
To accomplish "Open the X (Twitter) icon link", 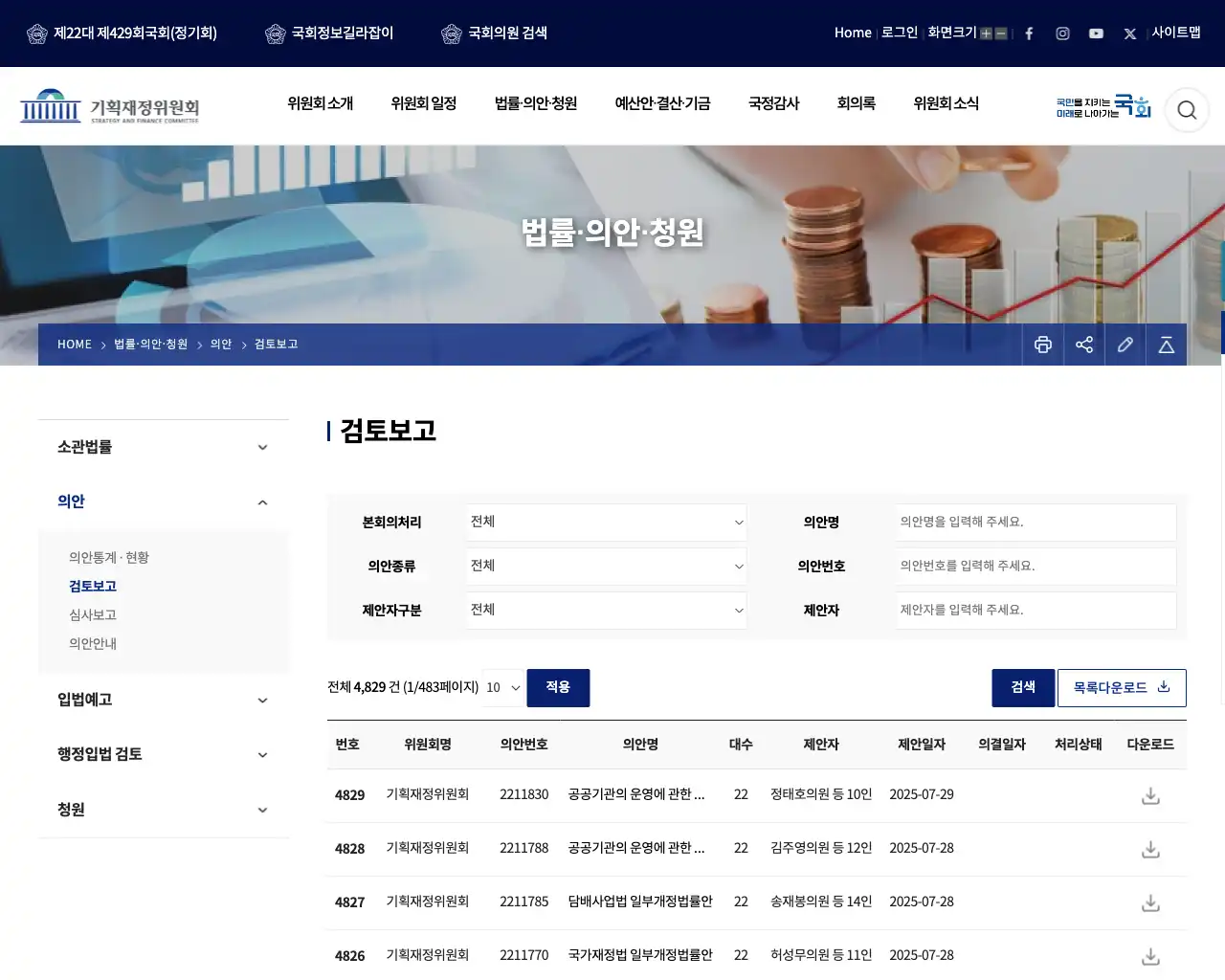I will [1130, 33].
